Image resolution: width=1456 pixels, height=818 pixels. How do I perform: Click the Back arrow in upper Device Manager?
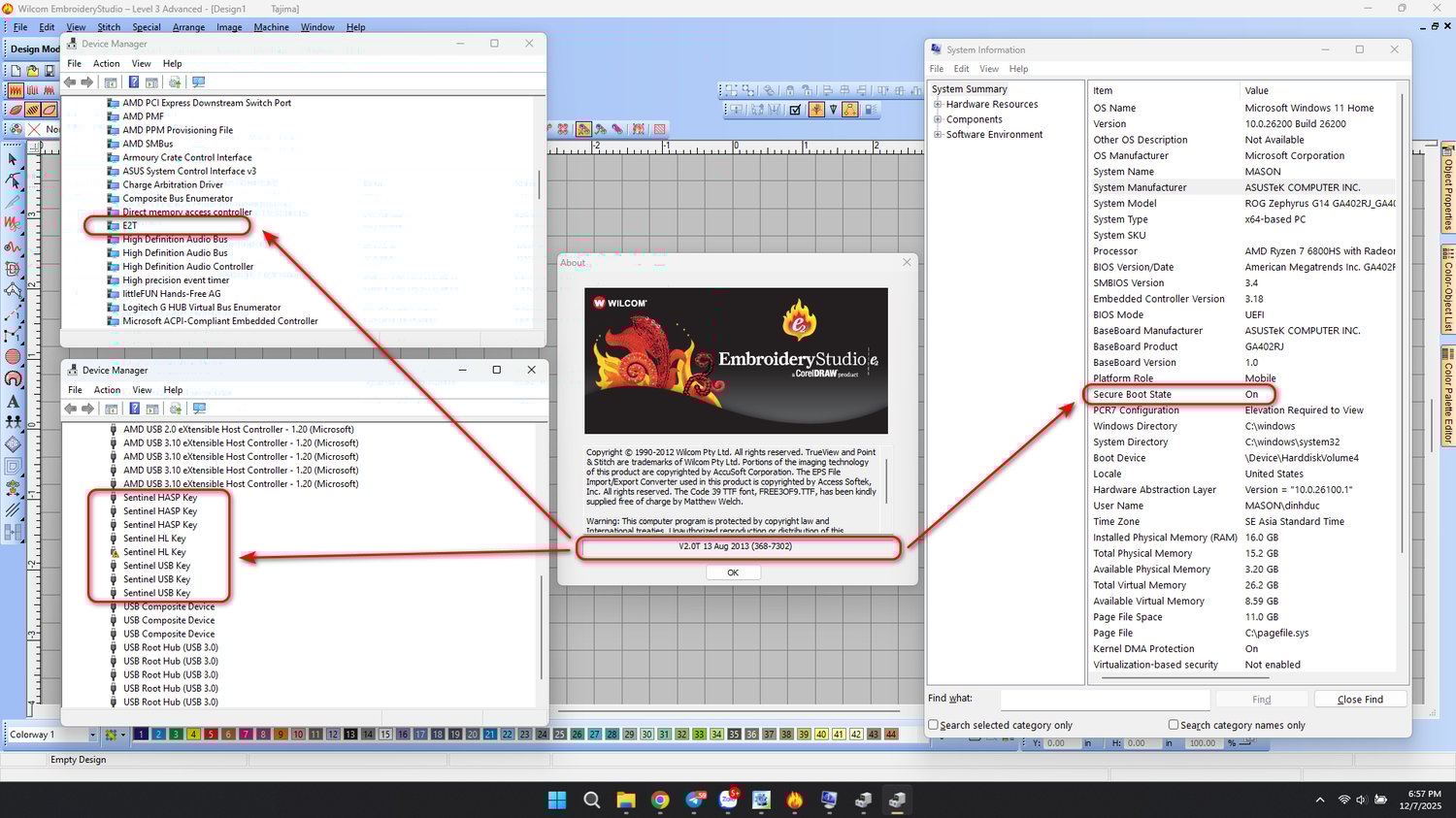coord(70,82)
